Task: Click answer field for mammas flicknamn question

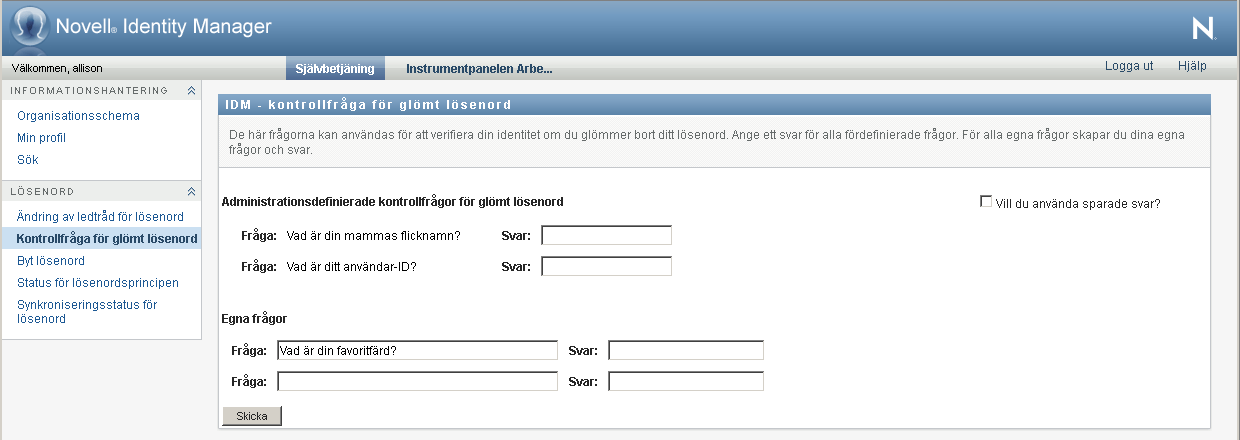Action: pyautogui.click(x=606, y=236)
